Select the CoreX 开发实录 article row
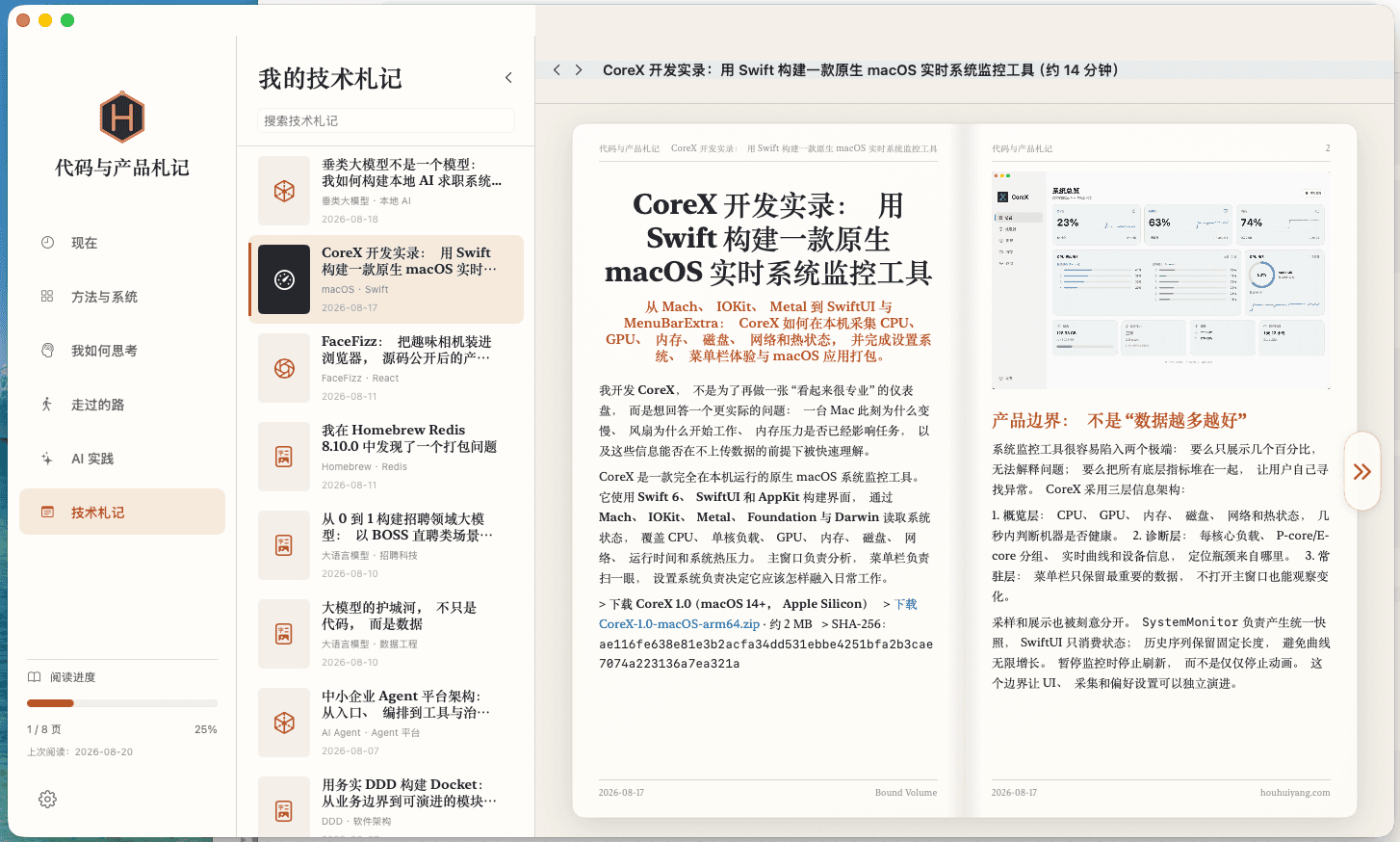 [x=386, y=279]
